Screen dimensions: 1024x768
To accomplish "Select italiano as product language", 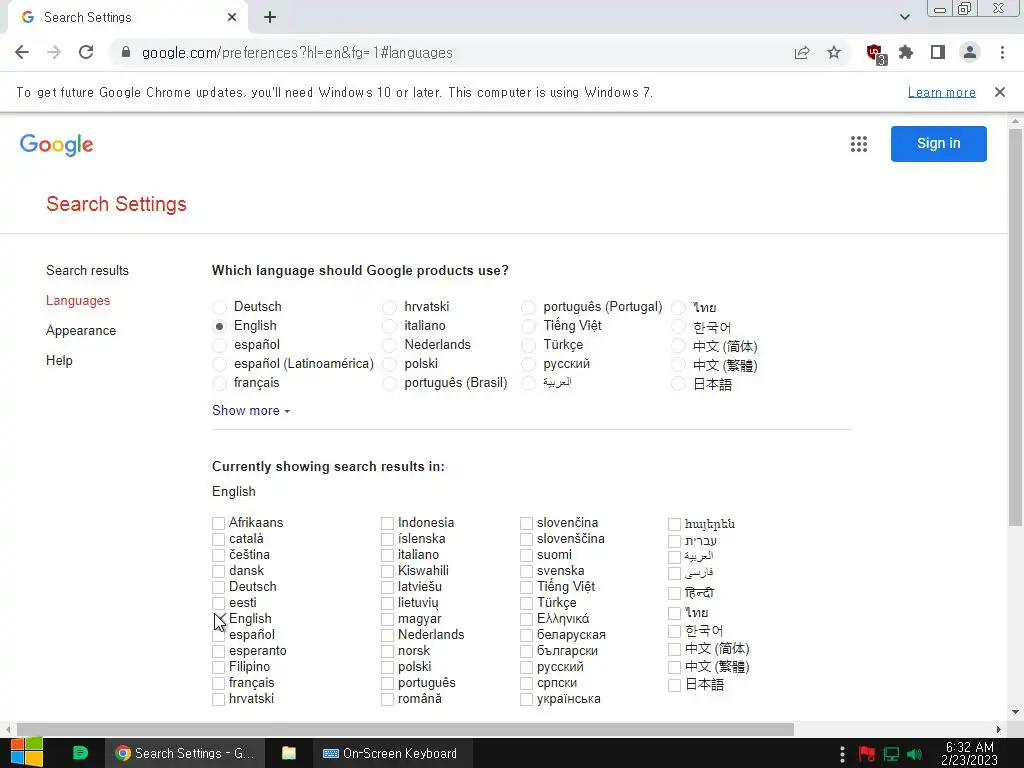I will click(x=389, y=326).
